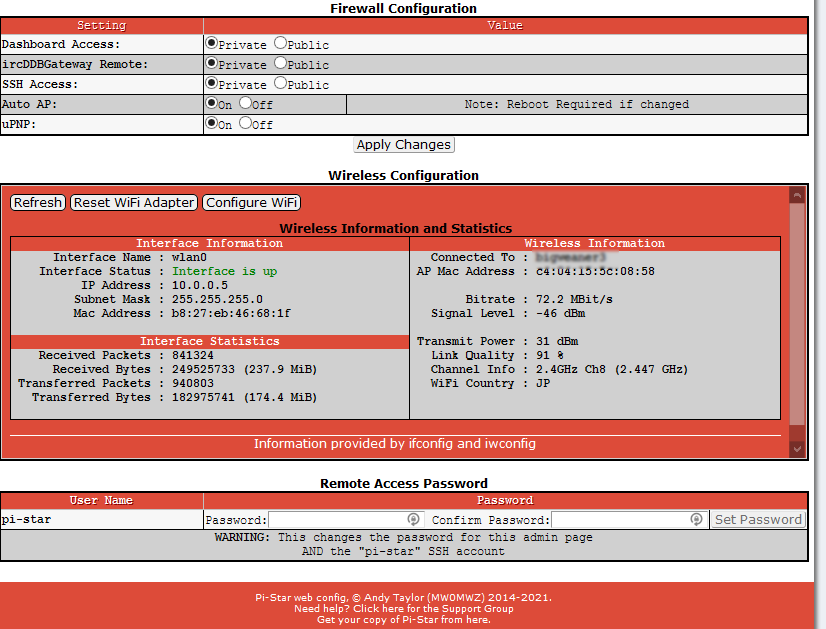Screen dimensions: 826x629
Task: Click the wireless panel scroll-up arrow
Action: coord(797,195)
